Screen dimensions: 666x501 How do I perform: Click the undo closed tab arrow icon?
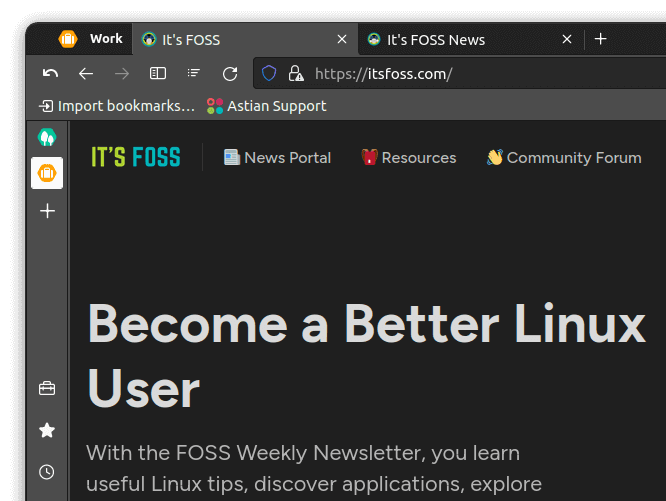point(50,73)
